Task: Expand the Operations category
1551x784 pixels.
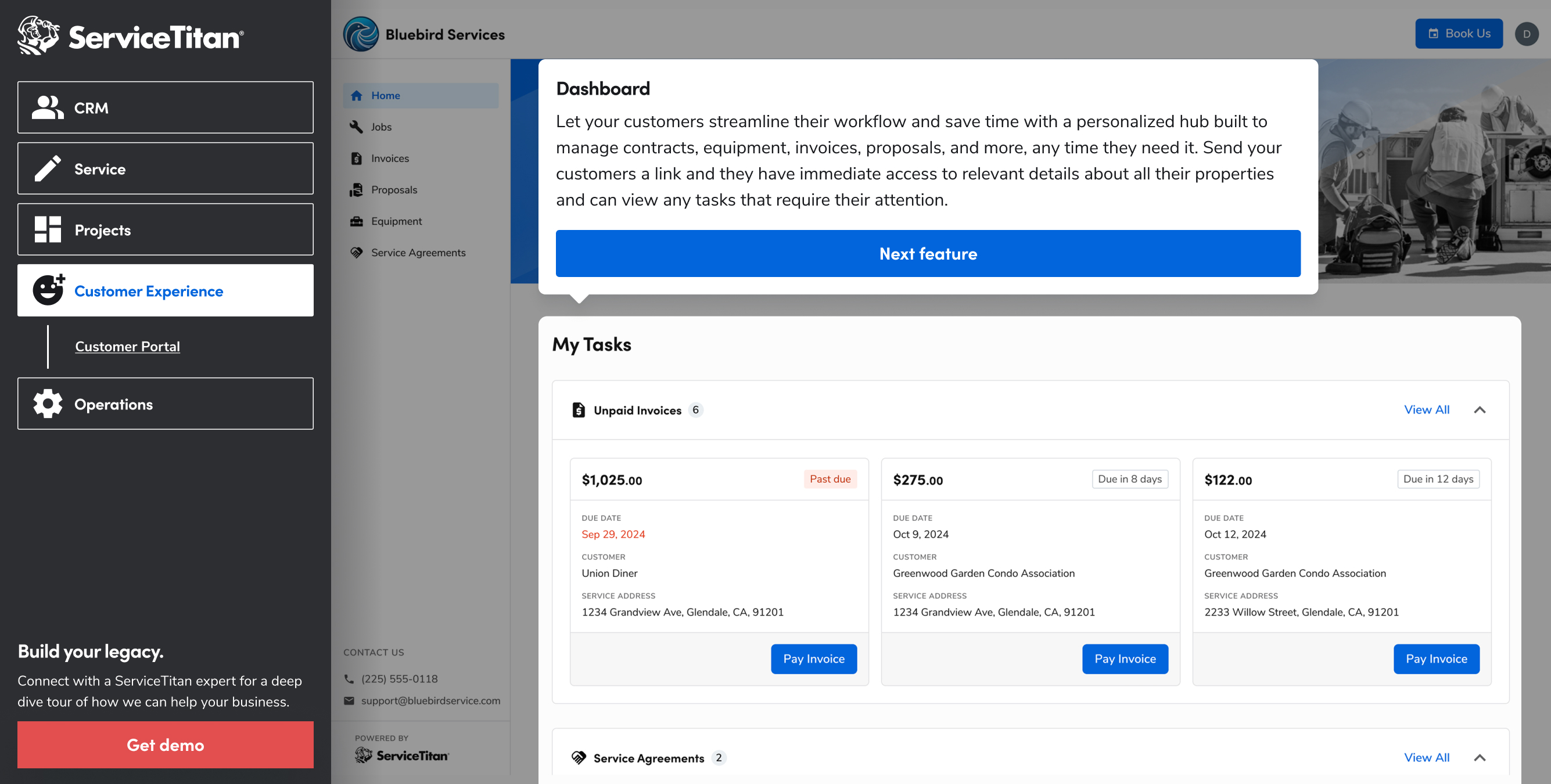Action: tap(165, 404)
